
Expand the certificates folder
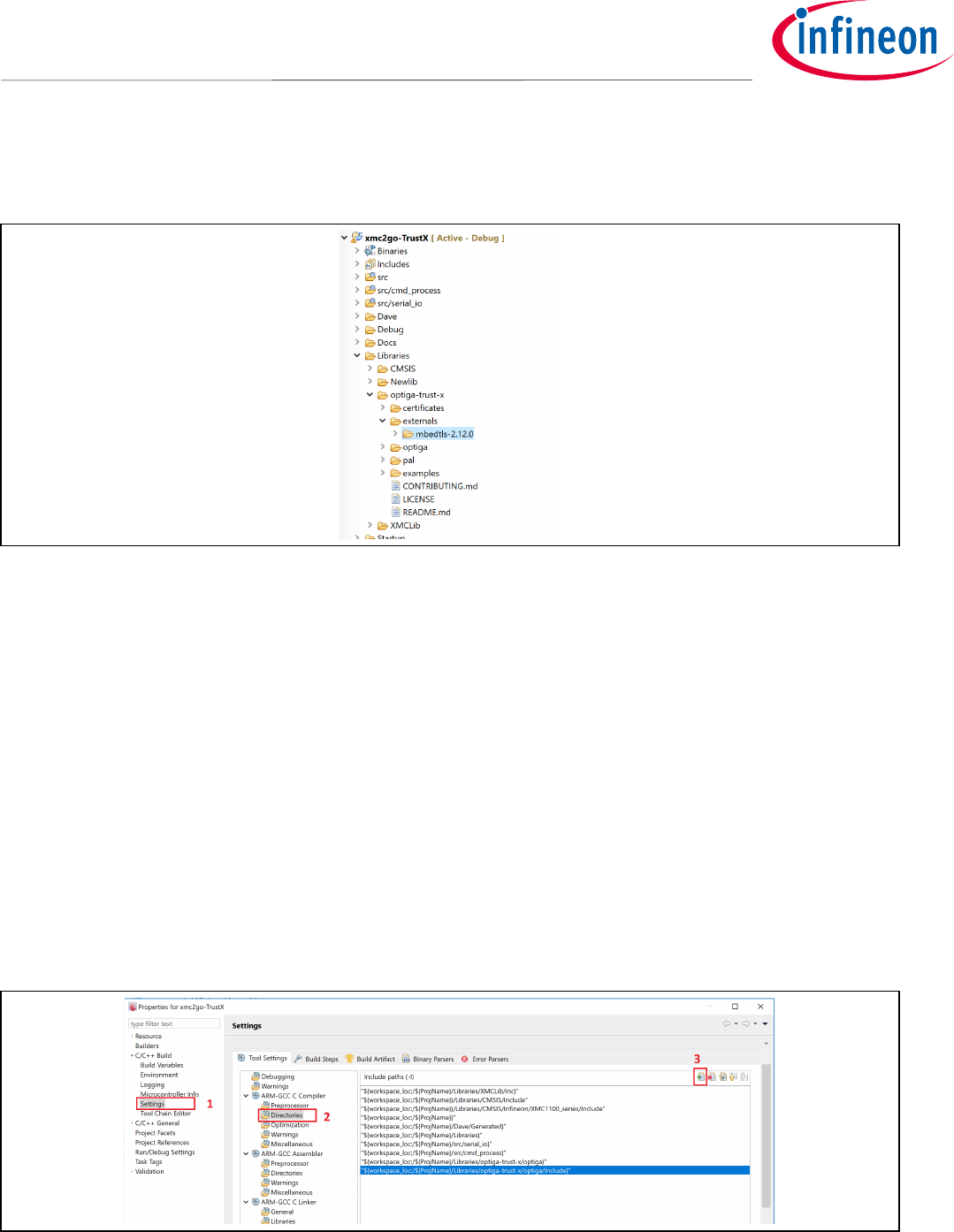click(x=383, y=408)
